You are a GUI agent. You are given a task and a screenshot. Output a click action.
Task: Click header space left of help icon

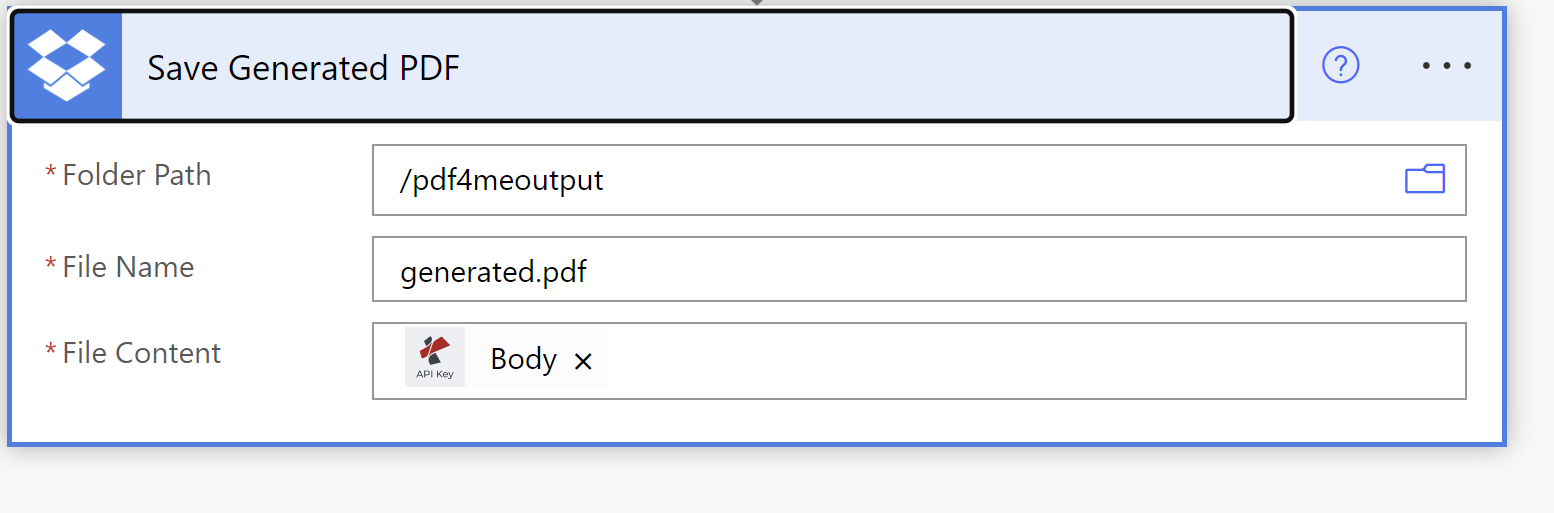click(x=1308, y=66)
